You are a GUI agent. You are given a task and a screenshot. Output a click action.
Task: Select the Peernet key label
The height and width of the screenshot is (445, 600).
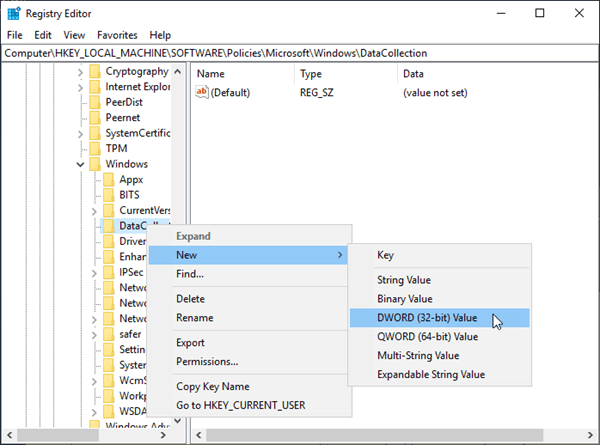tap(123, 117)
